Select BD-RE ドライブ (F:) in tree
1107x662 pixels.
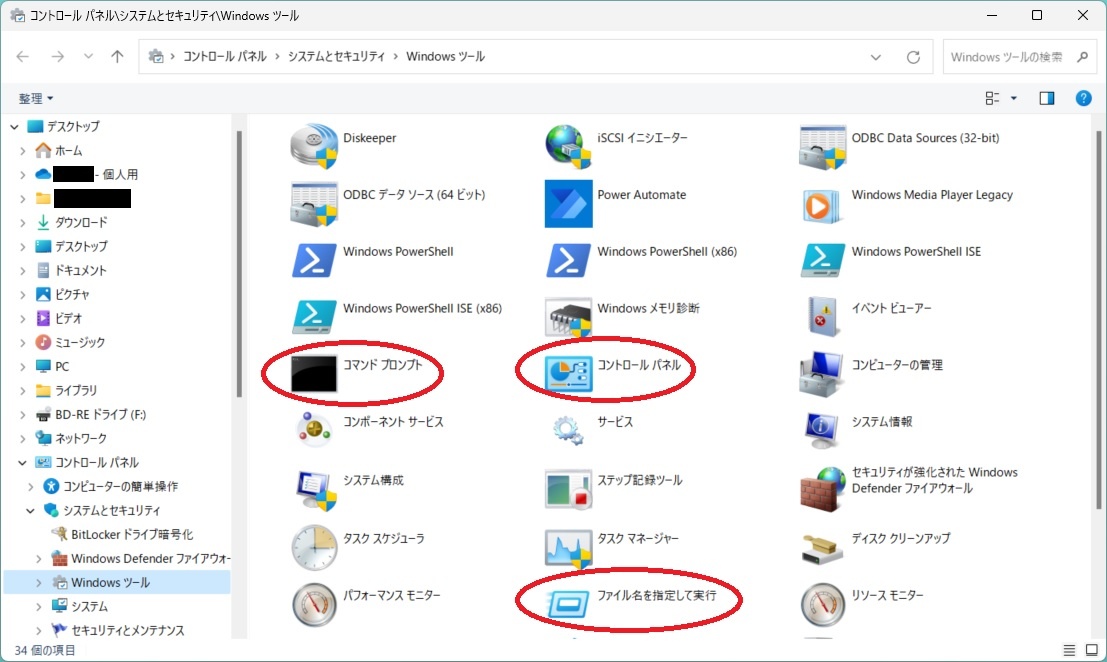click(x=100, y=414)
